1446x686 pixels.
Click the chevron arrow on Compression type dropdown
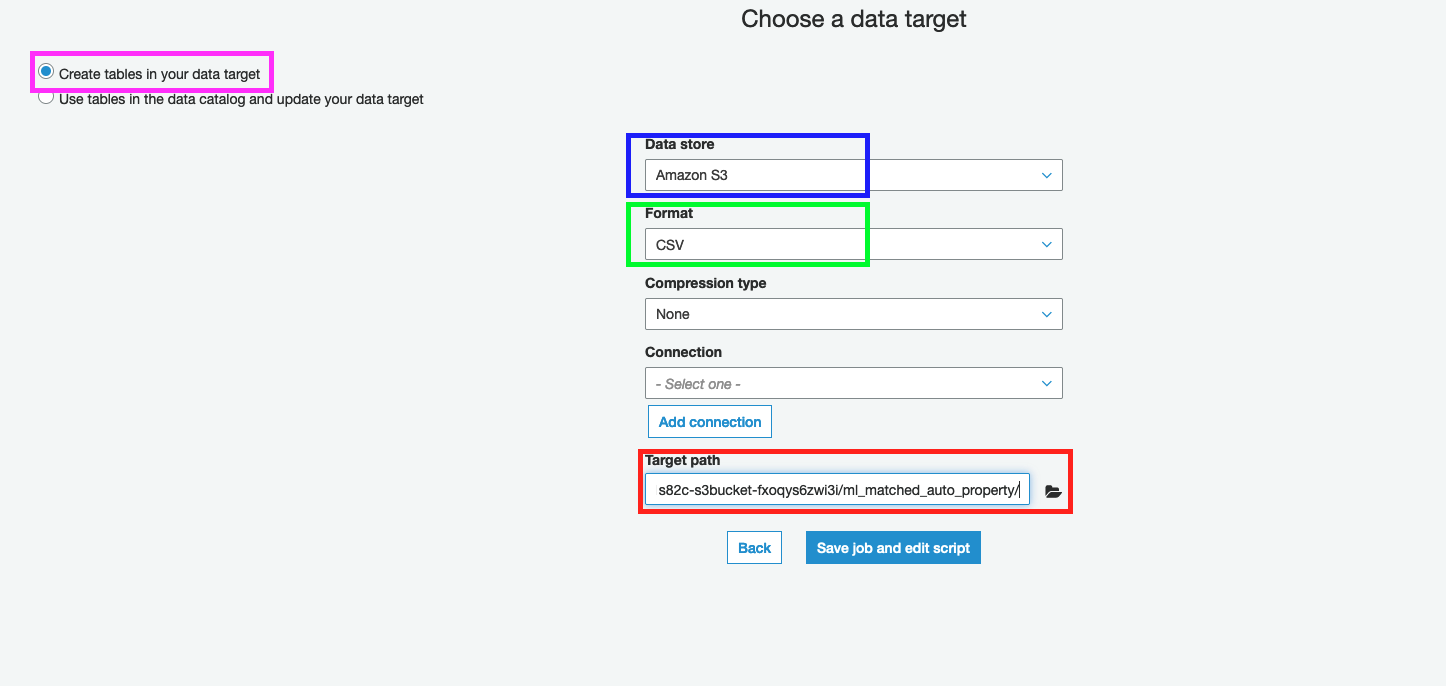click(x=1047, y=314)
